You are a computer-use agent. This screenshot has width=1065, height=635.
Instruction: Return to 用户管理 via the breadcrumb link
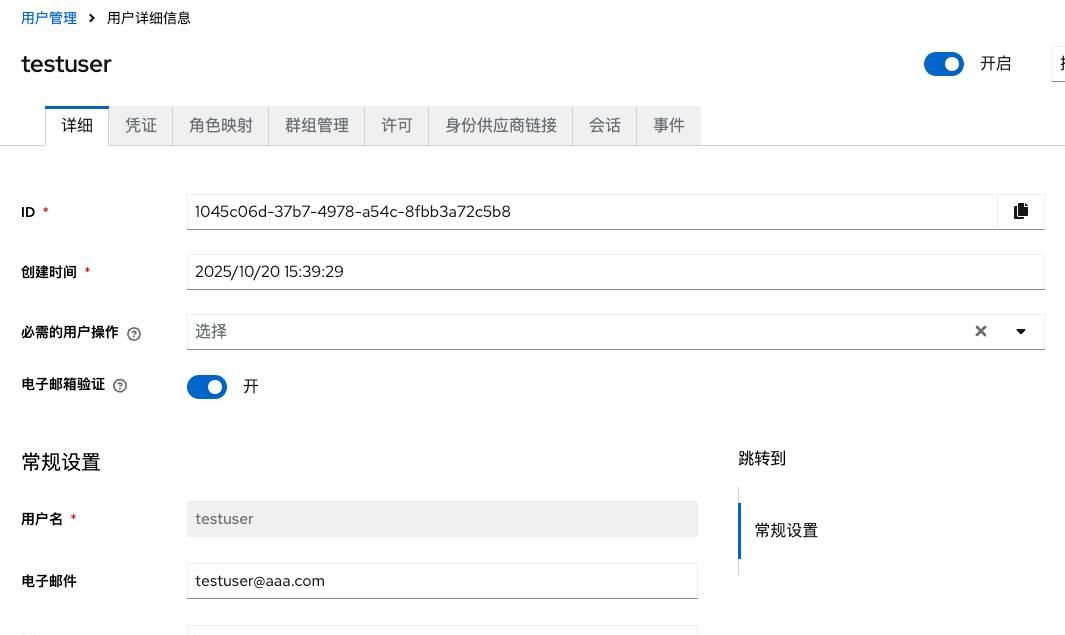point(48,17)
